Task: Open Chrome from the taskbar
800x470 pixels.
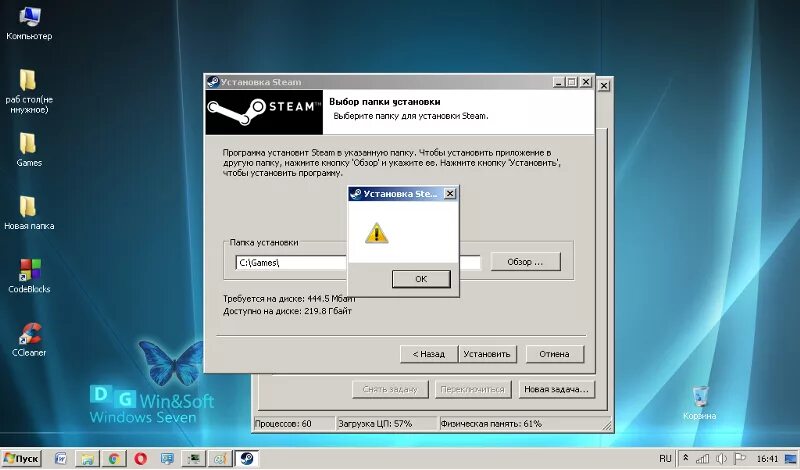Action: coord(114,458)
